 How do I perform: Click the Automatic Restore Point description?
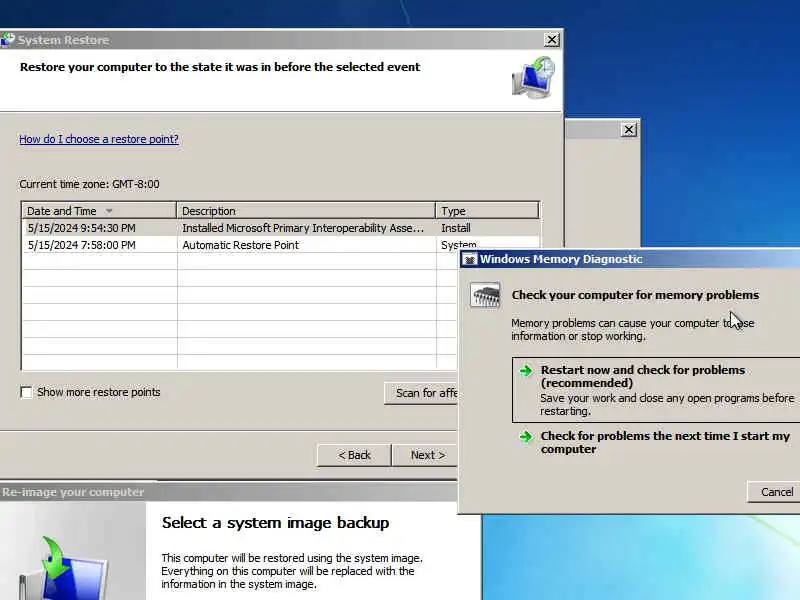pos(240,245)
